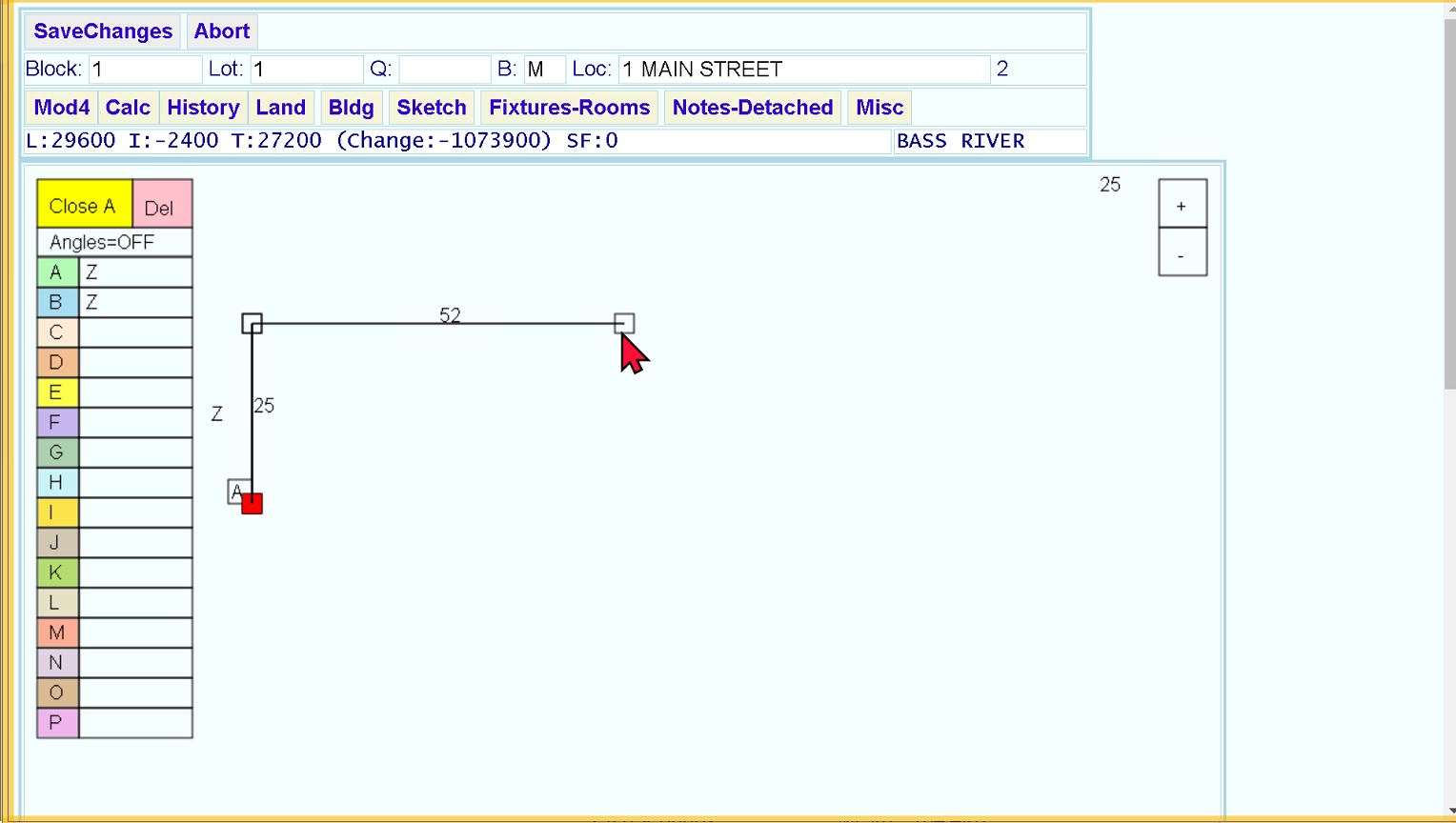
Task: Select the yellow E segment swatch
Action: pos(57,392)
